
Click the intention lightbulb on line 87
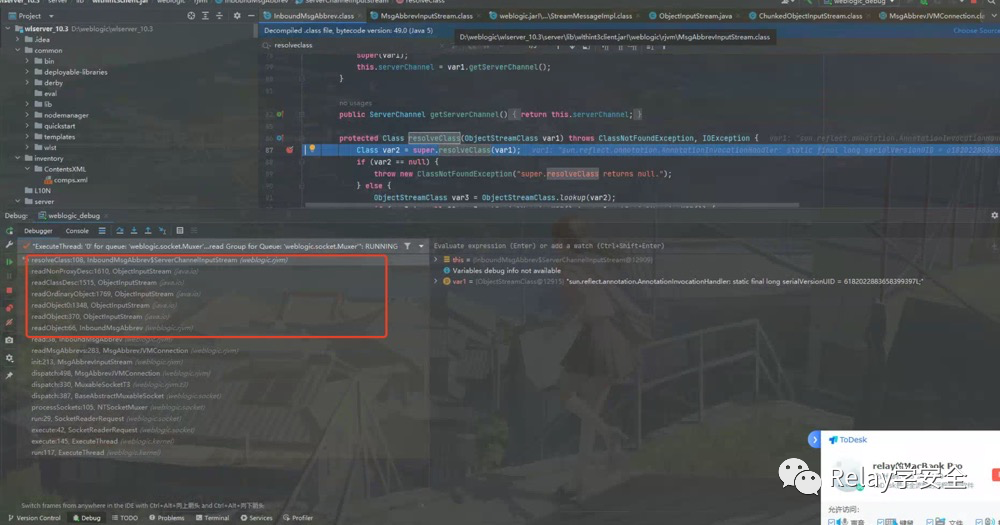pyautogui.click(x=312, y=149)
